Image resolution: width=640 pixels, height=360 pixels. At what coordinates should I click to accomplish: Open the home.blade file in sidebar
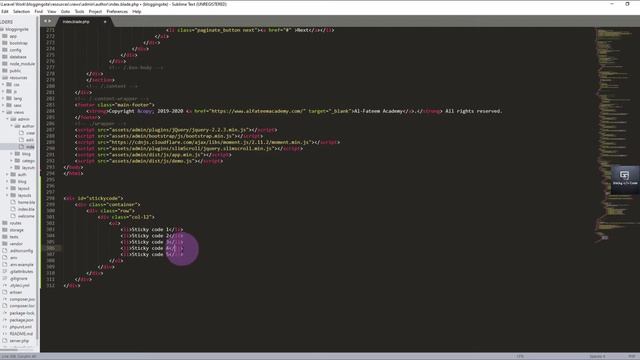(x=26, y=203)
